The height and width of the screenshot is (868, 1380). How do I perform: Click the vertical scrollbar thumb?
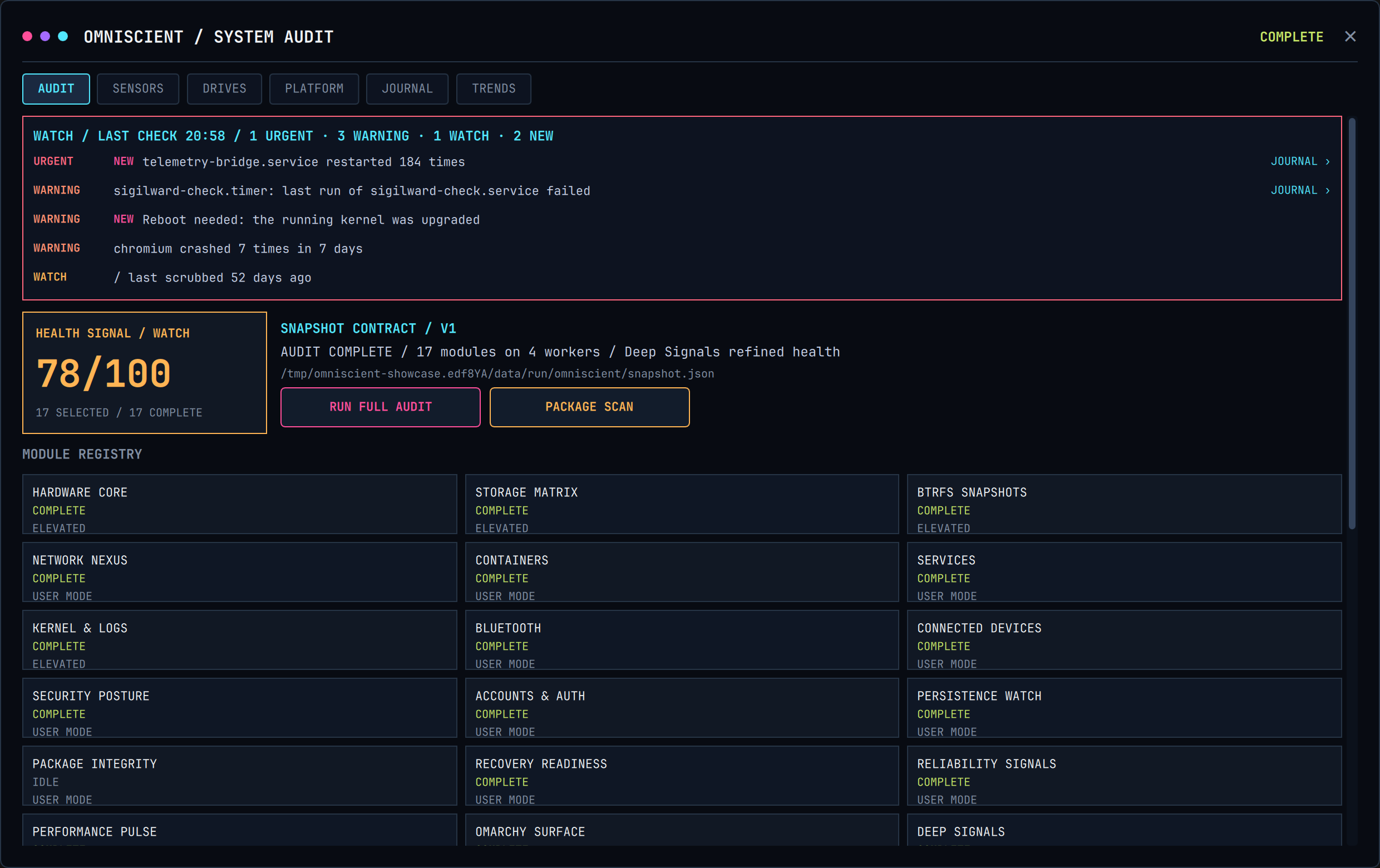pos(1352,324)
